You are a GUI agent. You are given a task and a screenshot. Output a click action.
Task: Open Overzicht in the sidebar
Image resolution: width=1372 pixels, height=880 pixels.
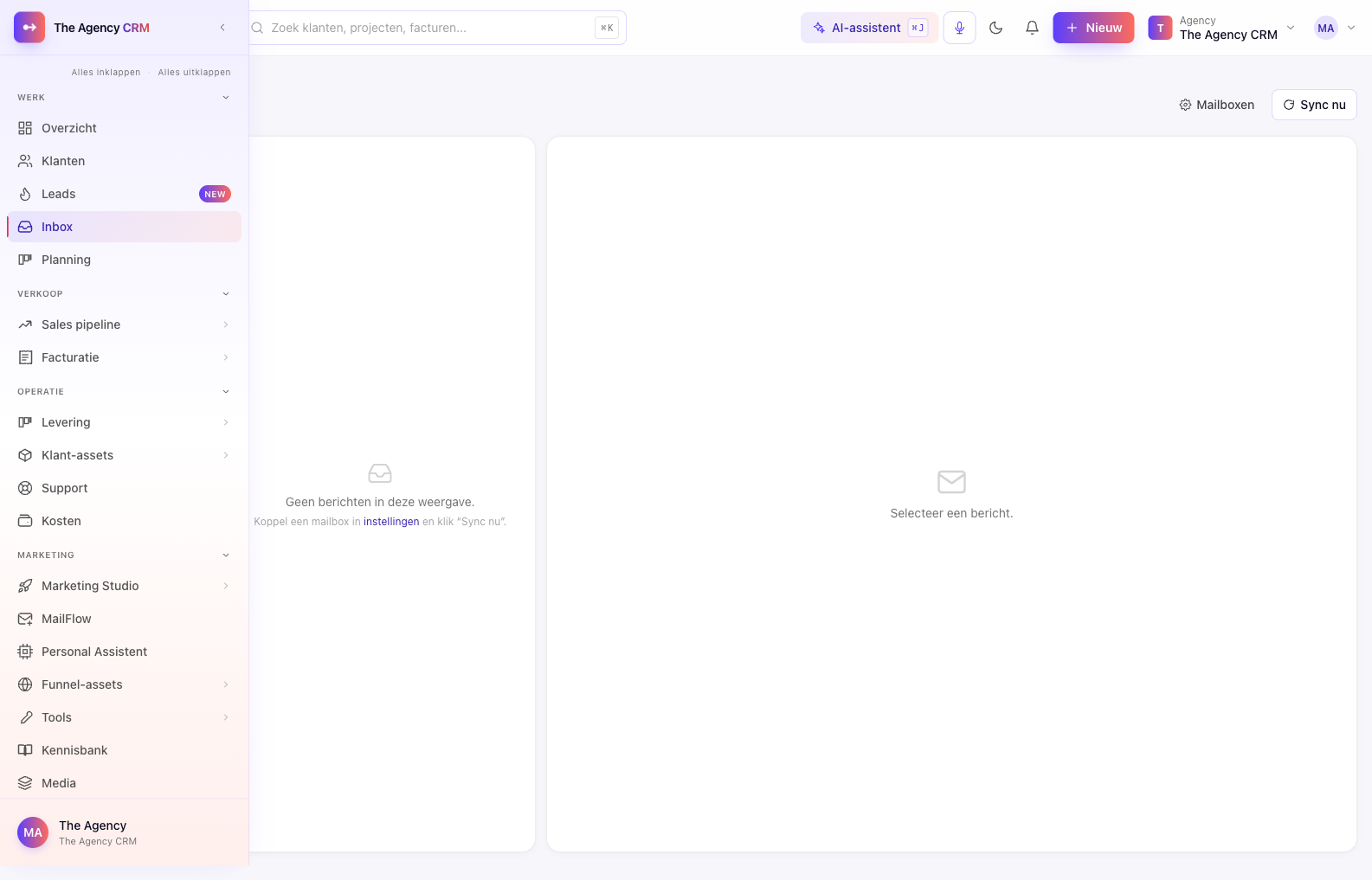click(x=124, y=128)
